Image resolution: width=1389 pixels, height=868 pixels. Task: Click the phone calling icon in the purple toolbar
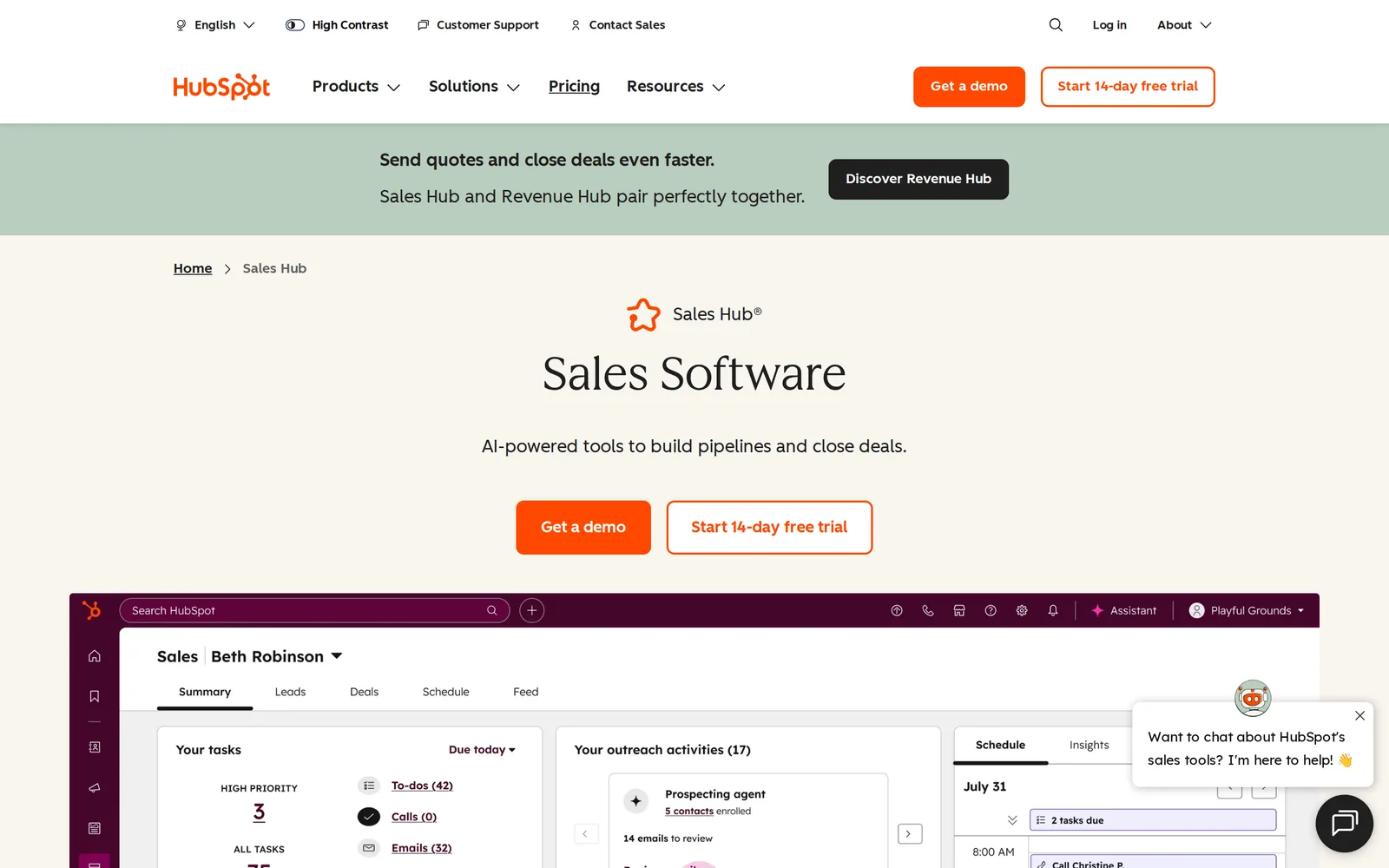click(928, 610)
